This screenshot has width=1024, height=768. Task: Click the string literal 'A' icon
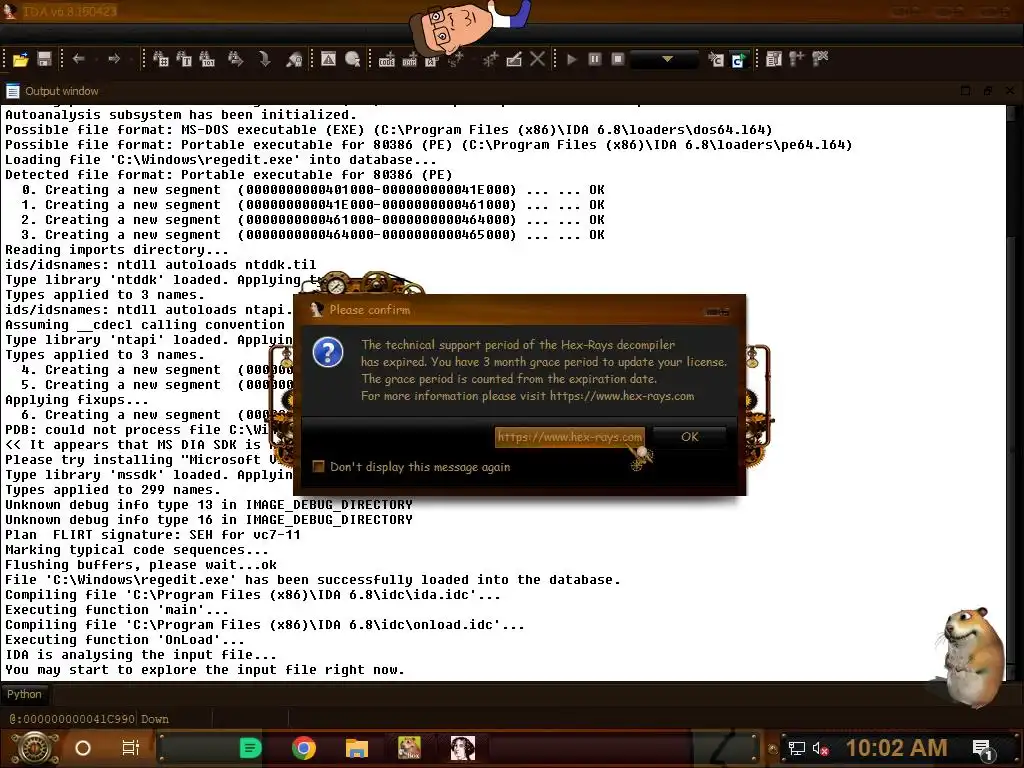tap(432, 61)
